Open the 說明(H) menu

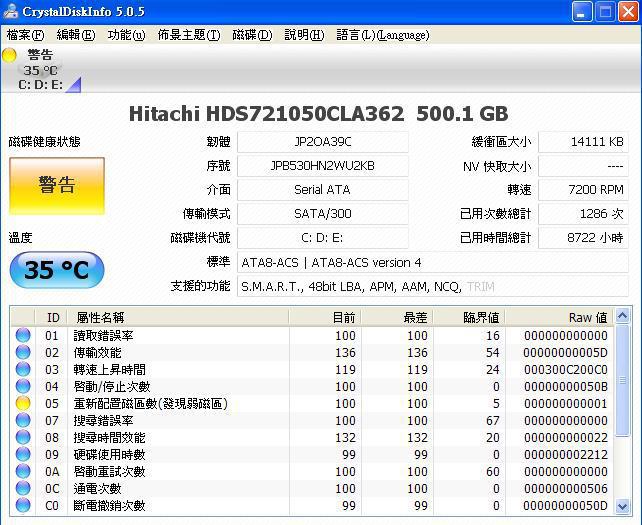click(x=304, y=35)
